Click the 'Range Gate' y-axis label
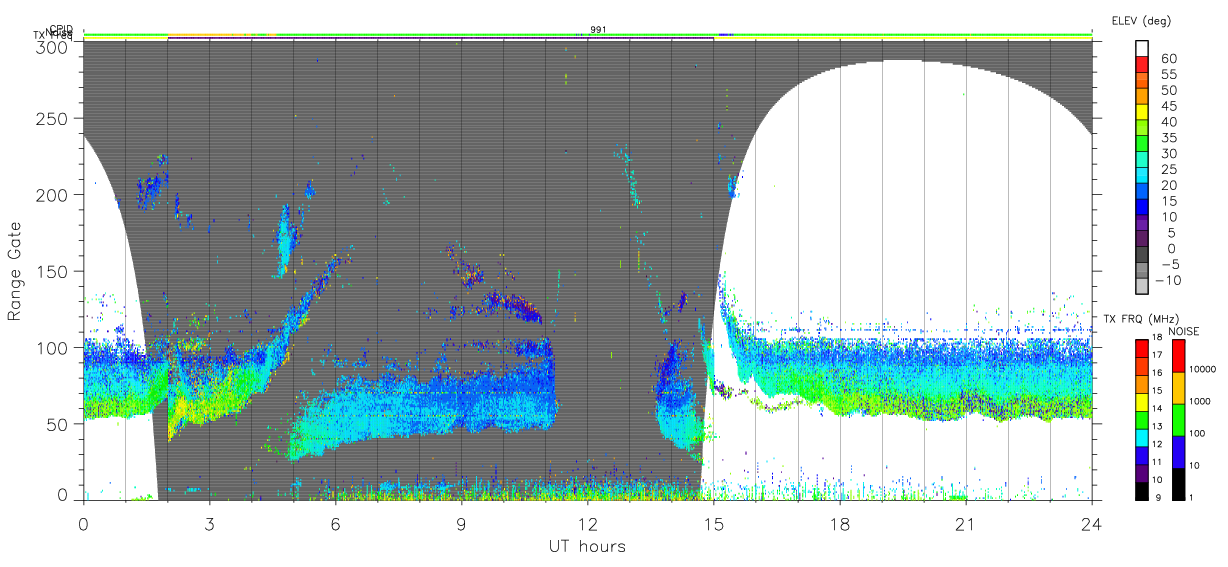The image size is (1228, 567). pos(14,271)
